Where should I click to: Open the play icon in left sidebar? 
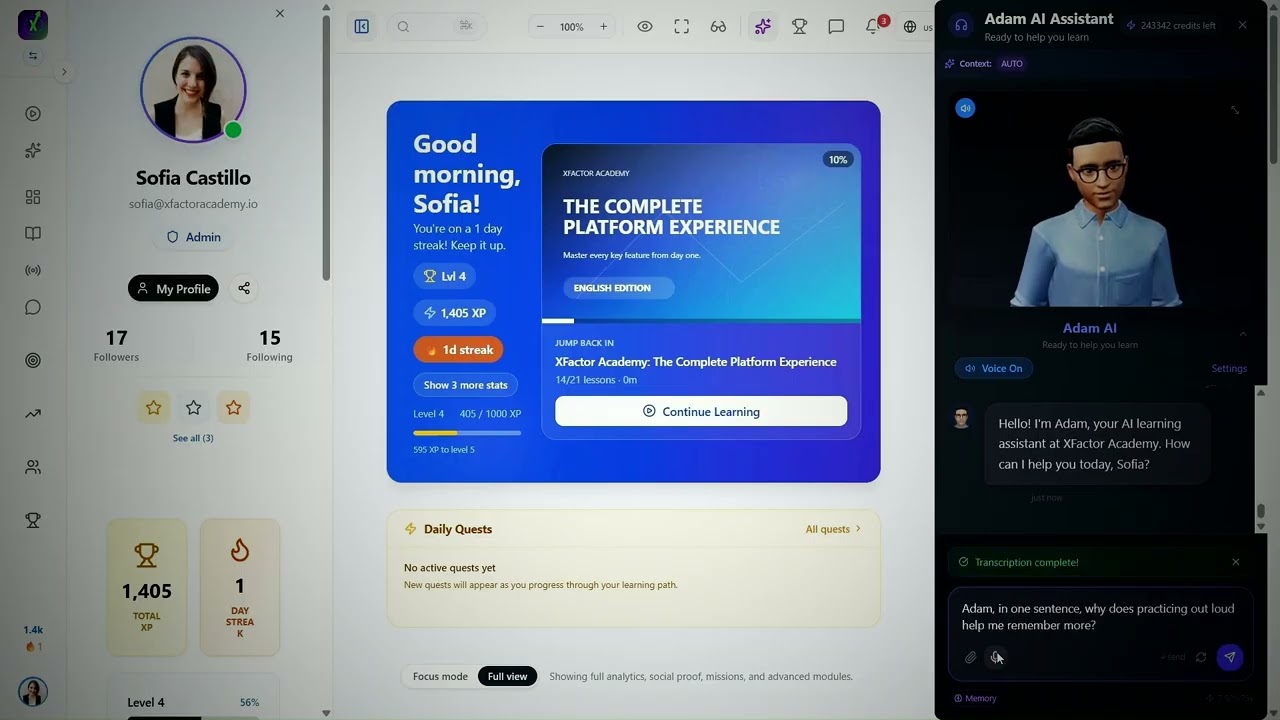click(33, 114)
